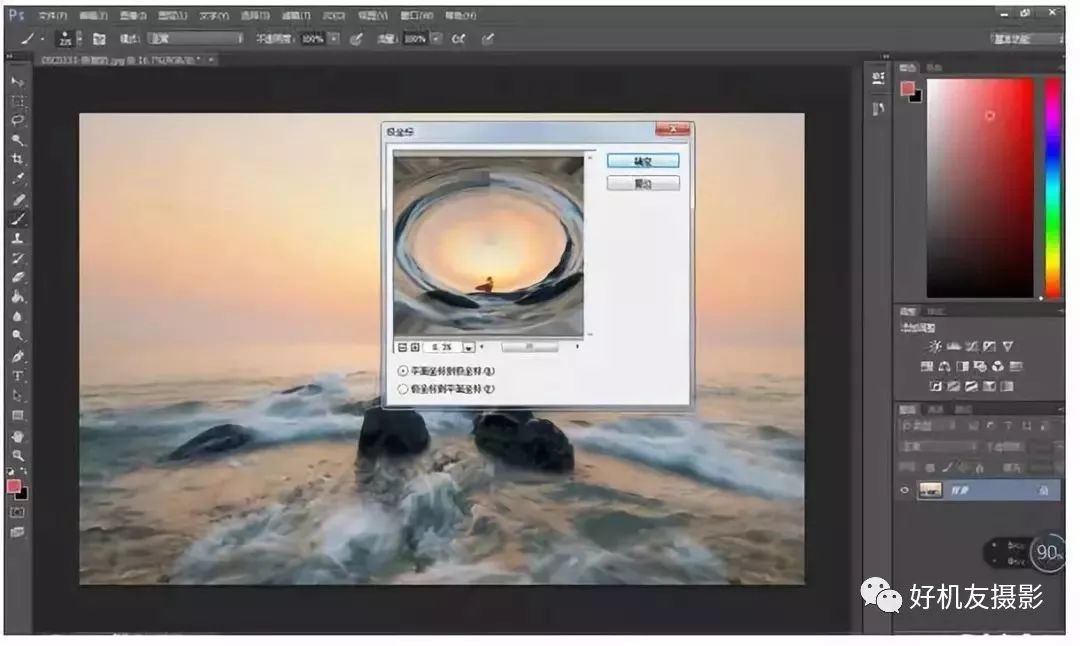Select 'Polar to Rectangular' radio option

click(x=403, y=389)
